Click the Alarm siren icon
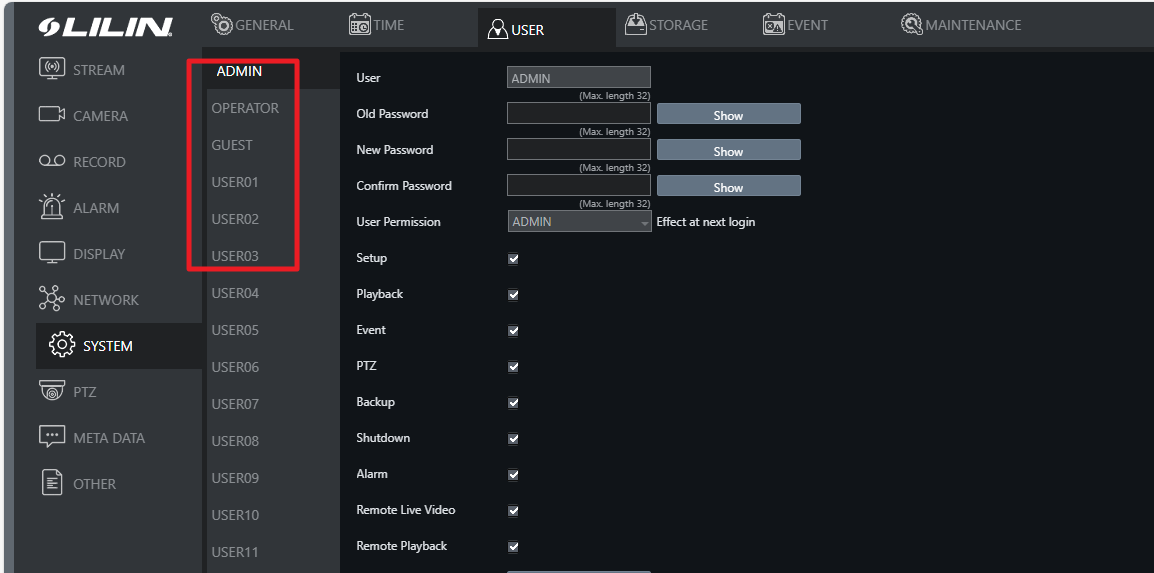1154x573 pixels. [x=52, y=206]
